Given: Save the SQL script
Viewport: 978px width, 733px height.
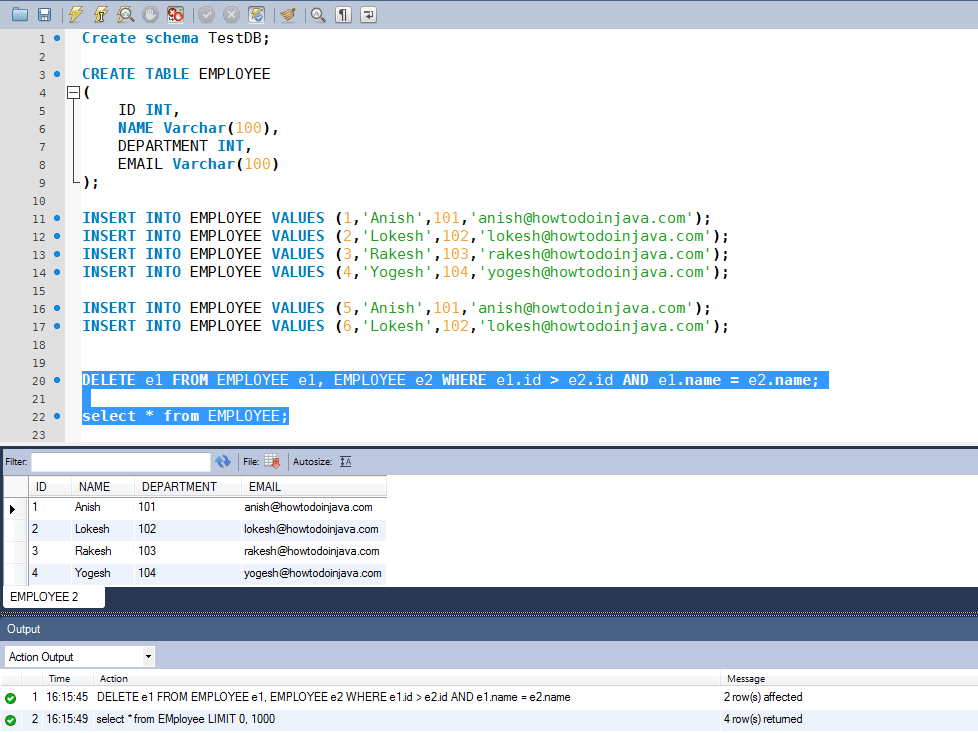Looking at the screenshot, I should (44, 14).
